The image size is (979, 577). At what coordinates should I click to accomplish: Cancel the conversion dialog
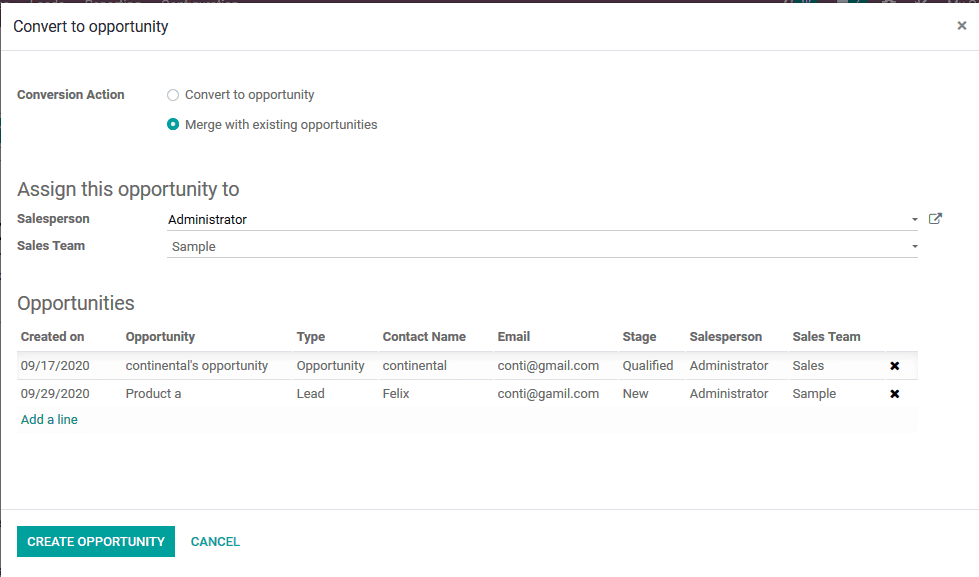215,541
